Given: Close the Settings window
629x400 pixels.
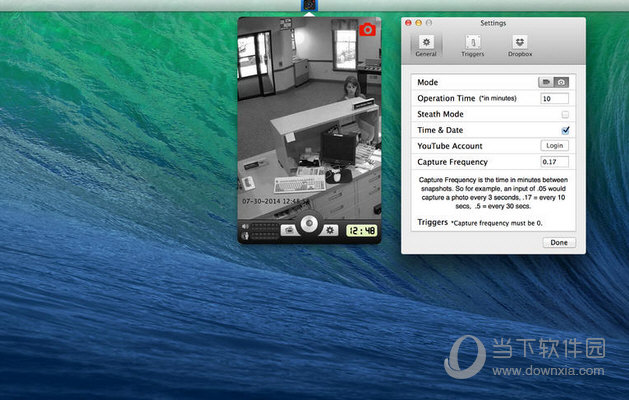Looking at the screenshot, I should coord(408,23).
